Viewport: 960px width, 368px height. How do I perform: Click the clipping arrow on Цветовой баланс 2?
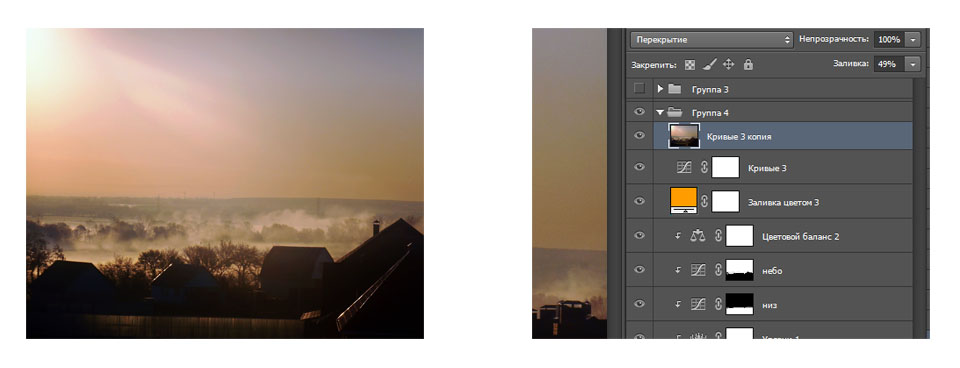(x=678, y=236)
